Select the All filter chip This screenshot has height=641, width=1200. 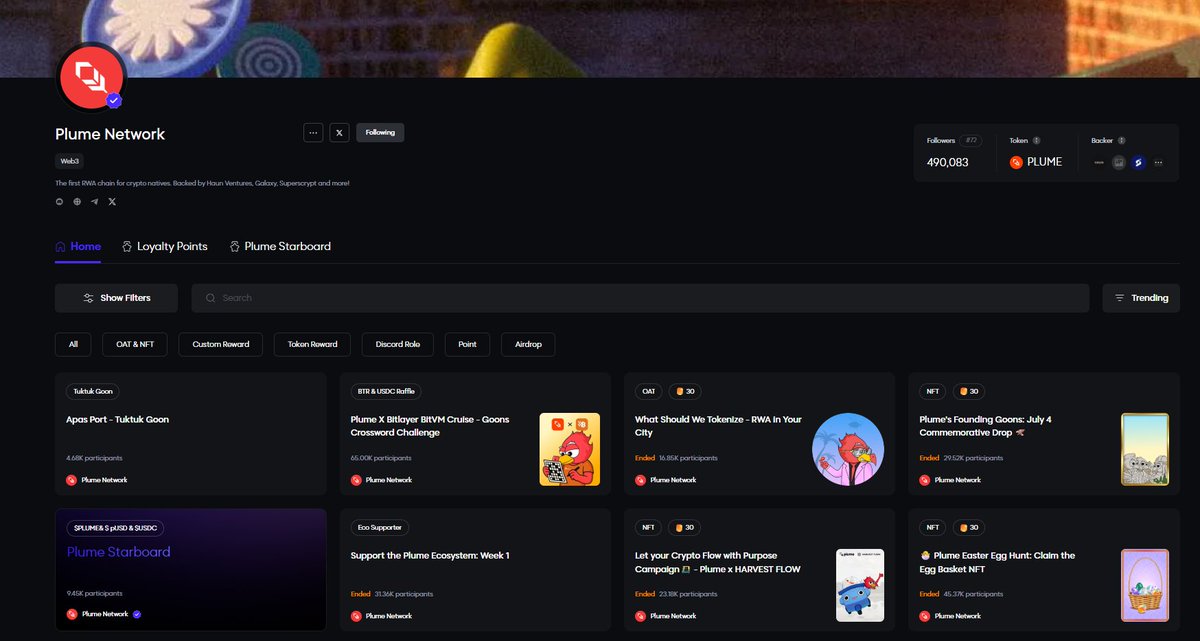[73, 344]
